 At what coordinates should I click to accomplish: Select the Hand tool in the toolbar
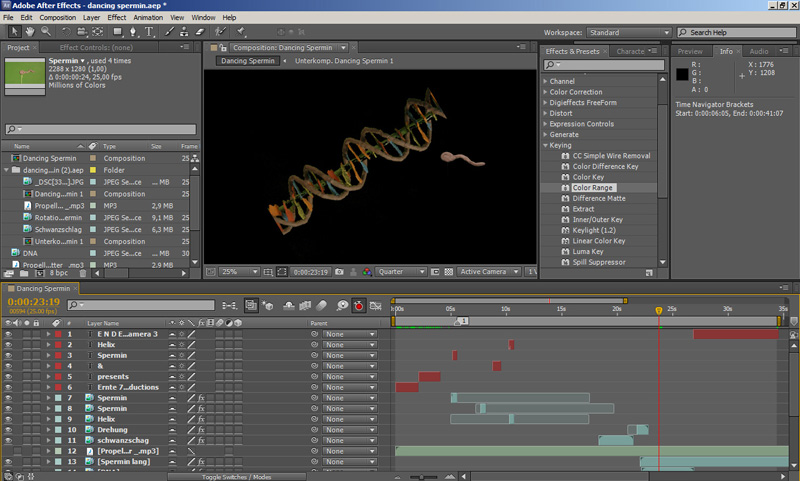[x=29, y=32]
